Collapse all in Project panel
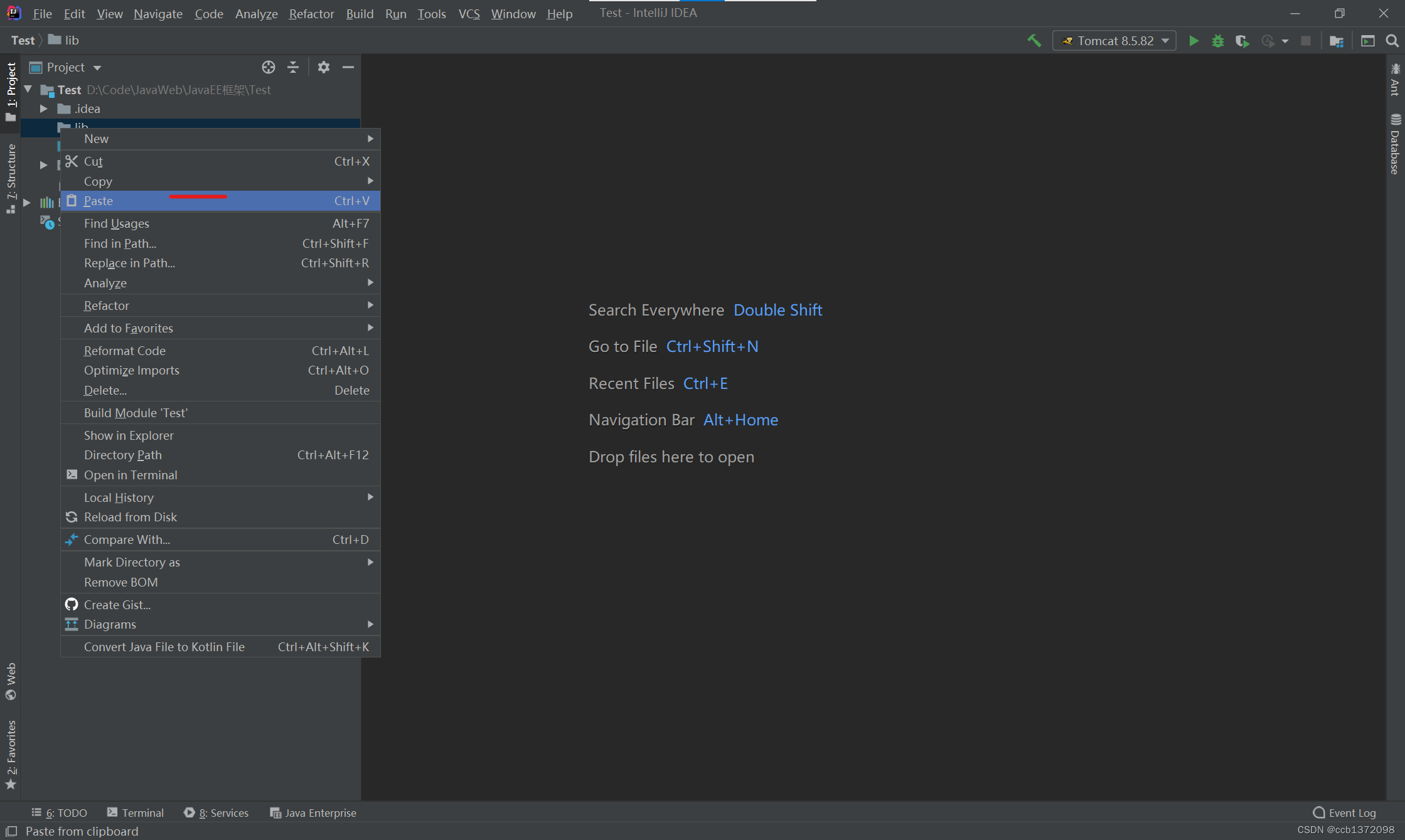 pos(293,67)
